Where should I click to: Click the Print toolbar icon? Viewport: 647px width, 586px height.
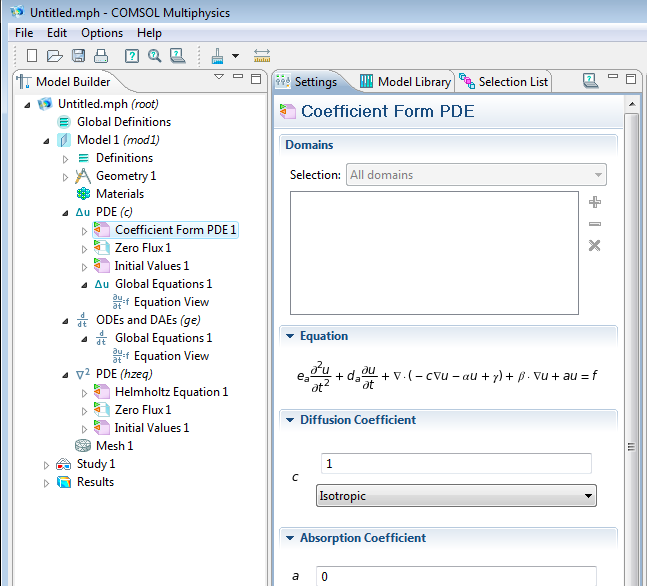[x=99, y=56]
